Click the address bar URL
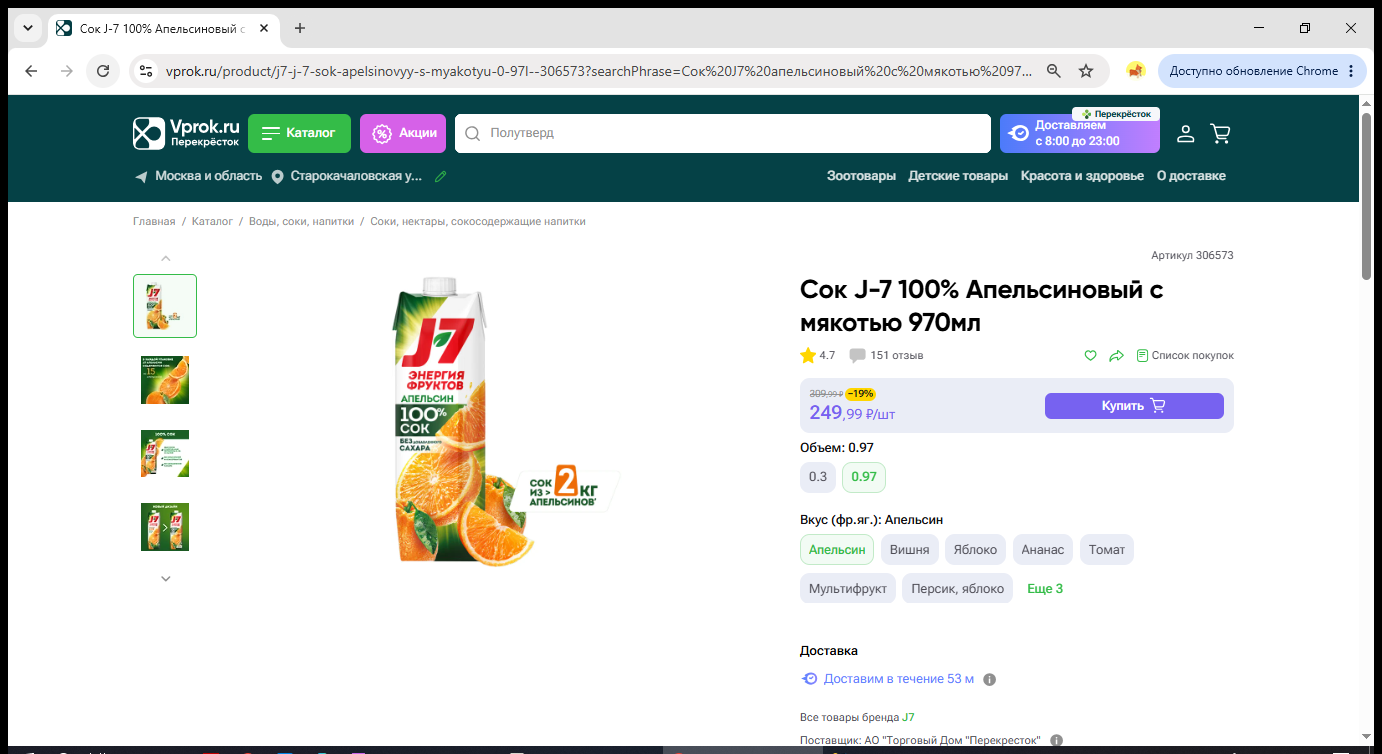This screenshot has width=1382, height=754. click(598, 71)
